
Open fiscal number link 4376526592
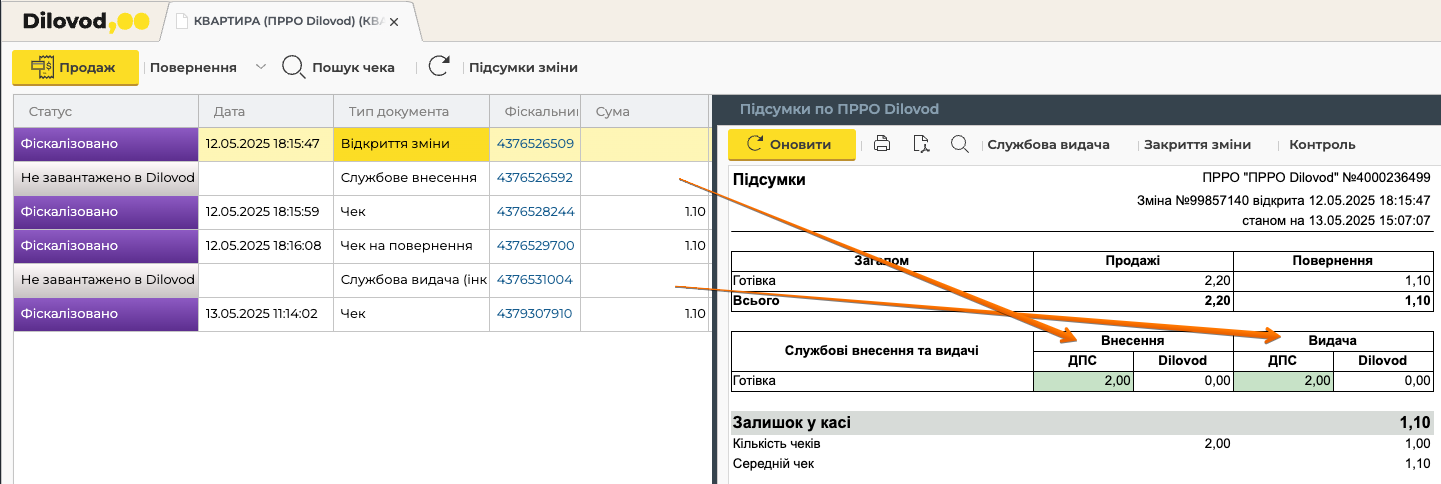[x=535, y=178]
